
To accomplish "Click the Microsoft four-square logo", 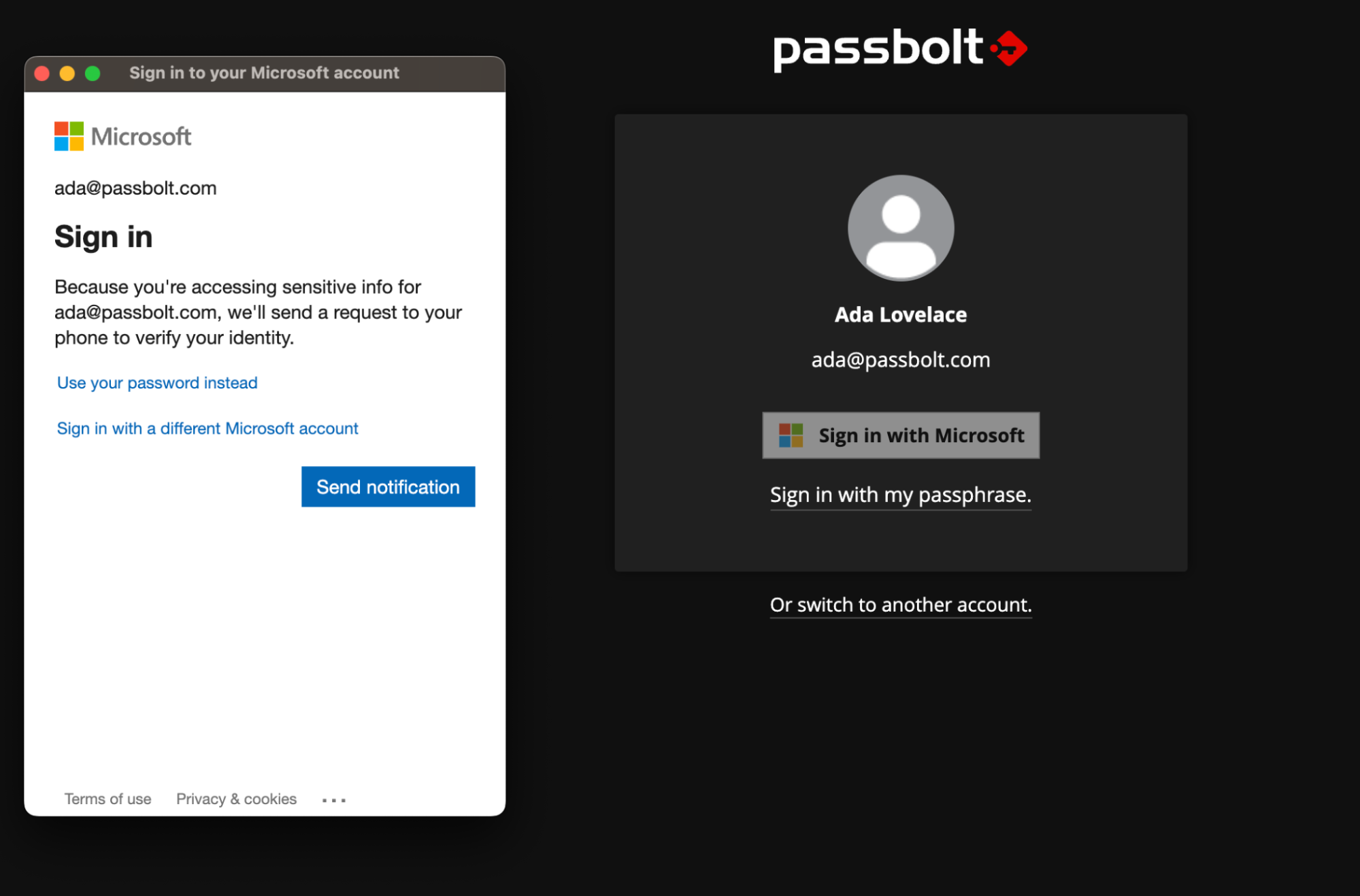I will click(x=68, y=135).
